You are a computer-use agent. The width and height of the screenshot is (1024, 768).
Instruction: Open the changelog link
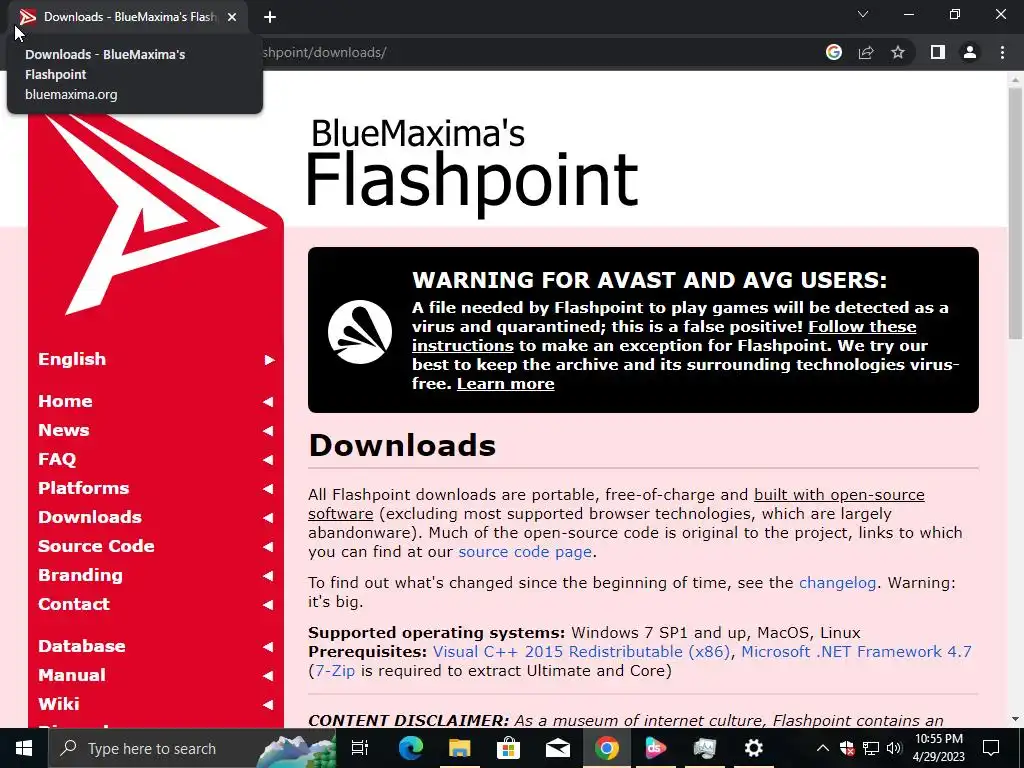pyautogui.click(x=837, y=583)
